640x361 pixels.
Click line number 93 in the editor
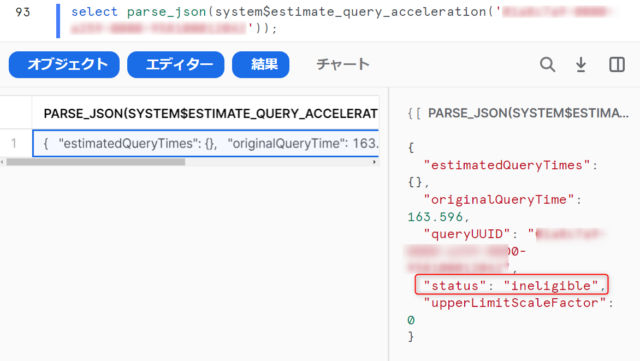click(x=23, y=12)
